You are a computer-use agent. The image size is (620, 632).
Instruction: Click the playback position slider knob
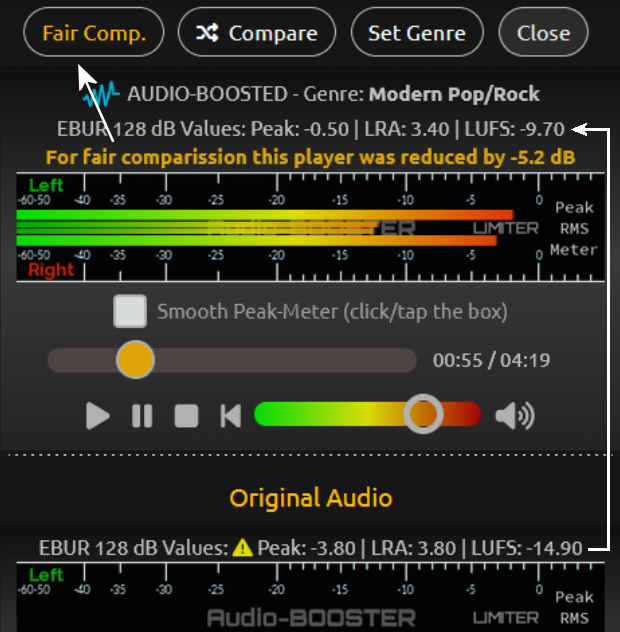[135, 360]
